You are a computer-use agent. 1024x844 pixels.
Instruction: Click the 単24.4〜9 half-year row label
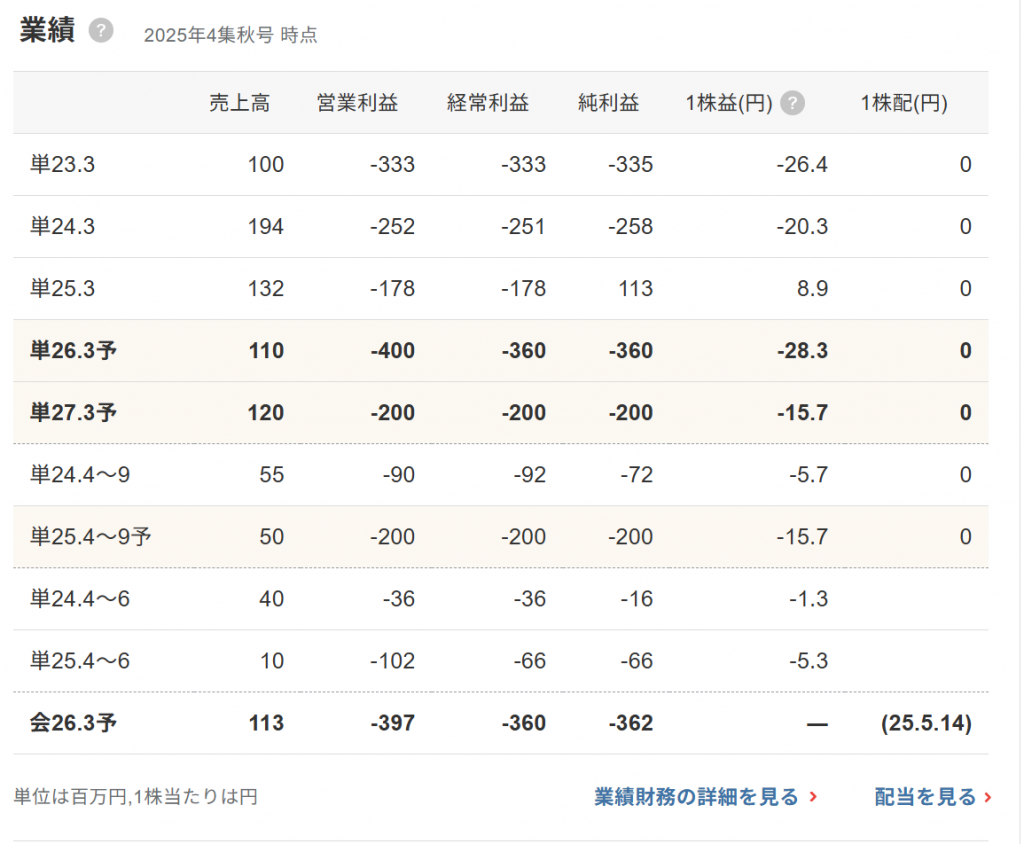[x=79, y=475]
